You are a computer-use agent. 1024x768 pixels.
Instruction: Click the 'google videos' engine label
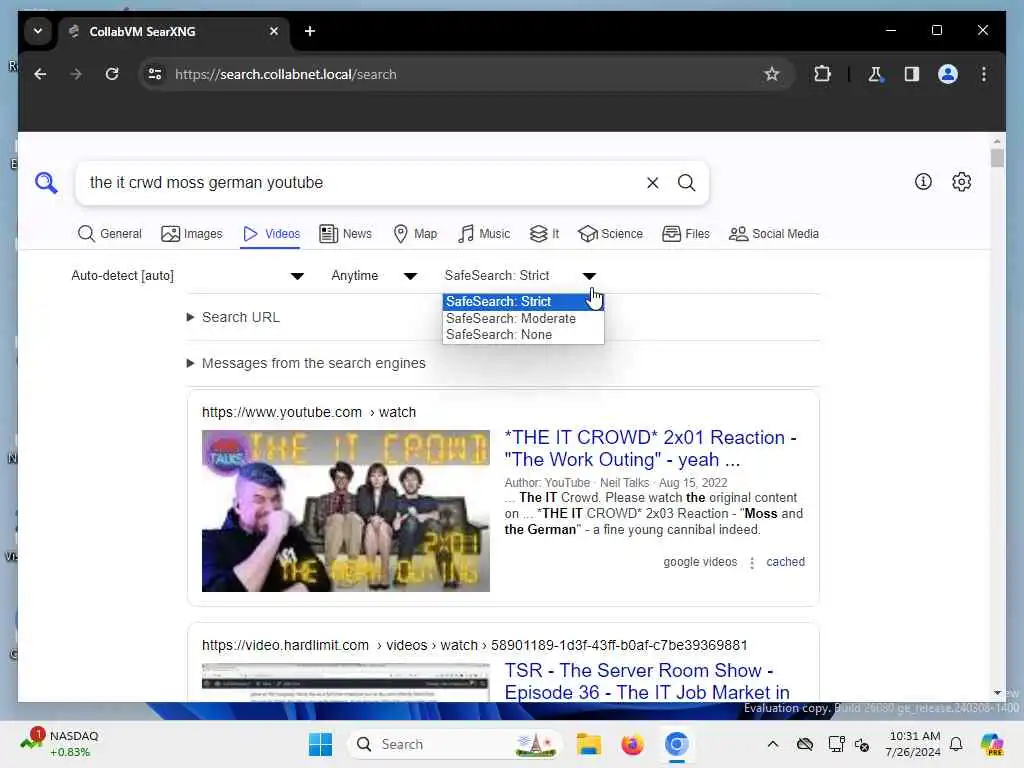700,562
